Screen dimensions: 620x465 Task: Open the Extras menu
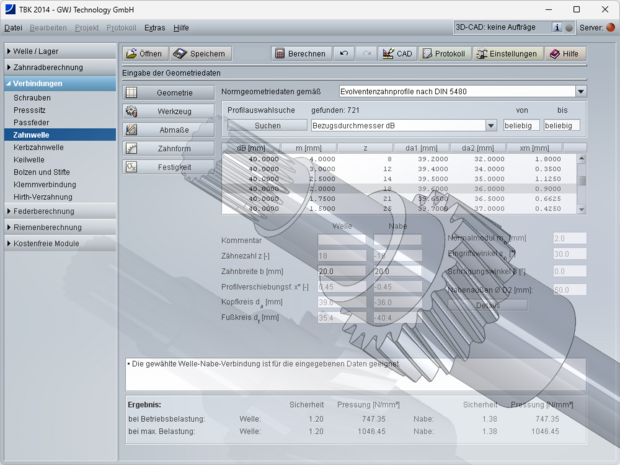tap(155, 28)
